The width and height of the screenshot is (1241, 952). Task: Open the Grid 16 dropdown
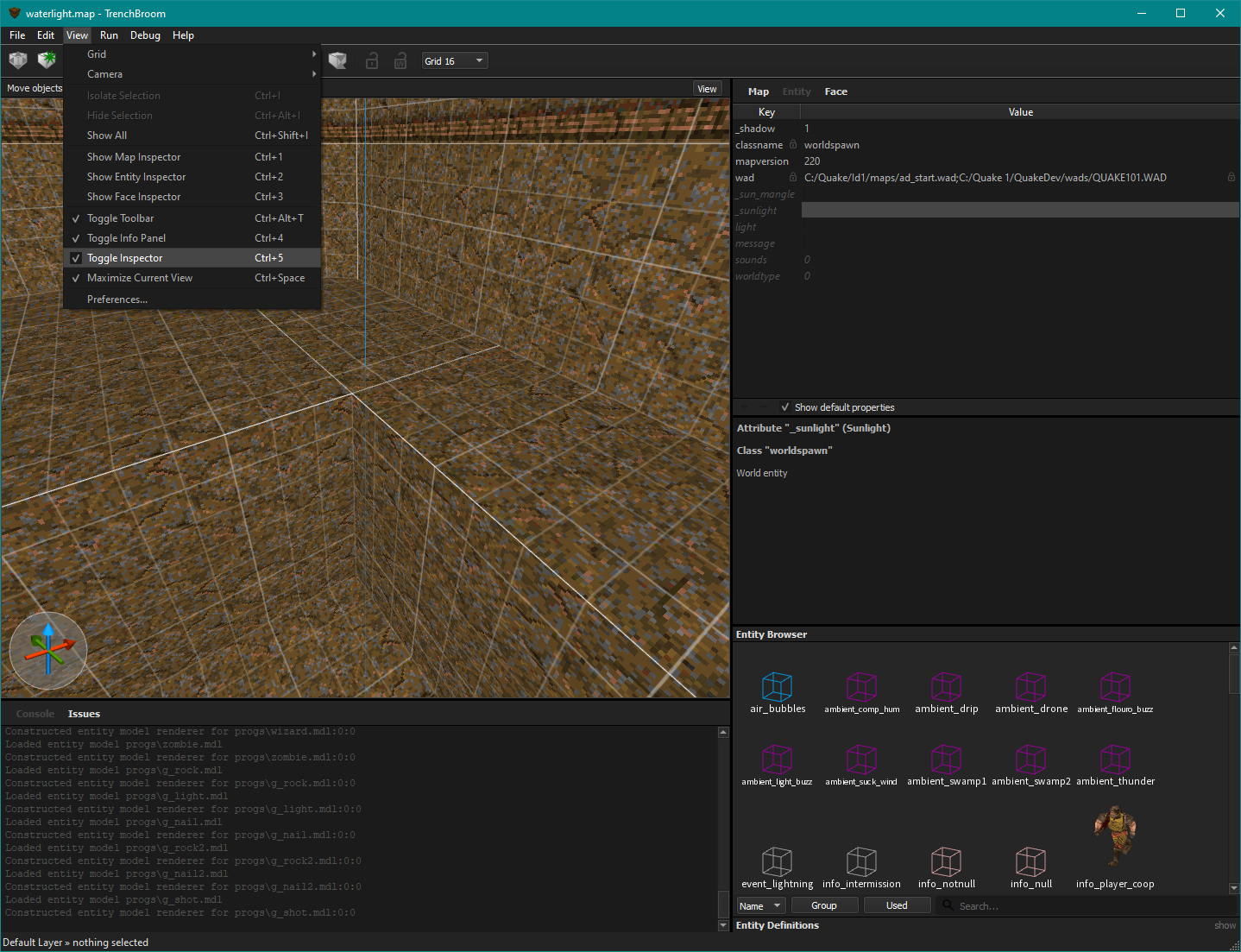tap(454, 60)
